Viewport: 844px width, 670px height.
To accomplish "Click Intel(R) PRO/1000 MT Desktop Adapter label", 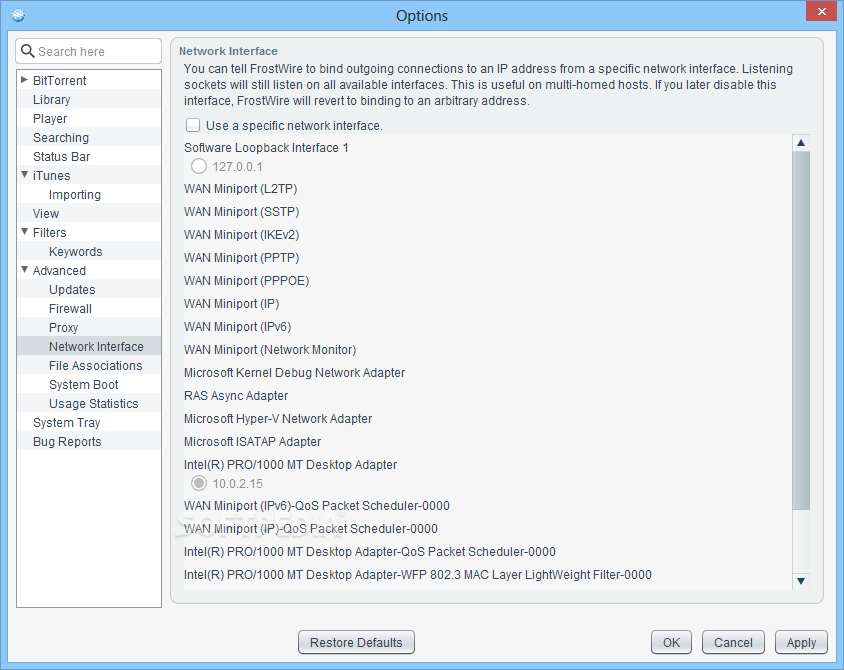I will (x=291, y=465).
